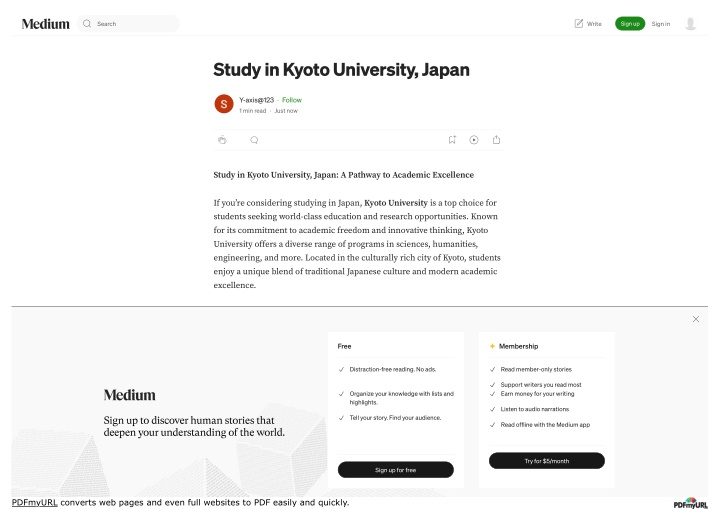Viewport: 720px width, 509px height.
Task: Click "Read member-only stories" item
Action: pyautogui.click(x=536, y=369)
